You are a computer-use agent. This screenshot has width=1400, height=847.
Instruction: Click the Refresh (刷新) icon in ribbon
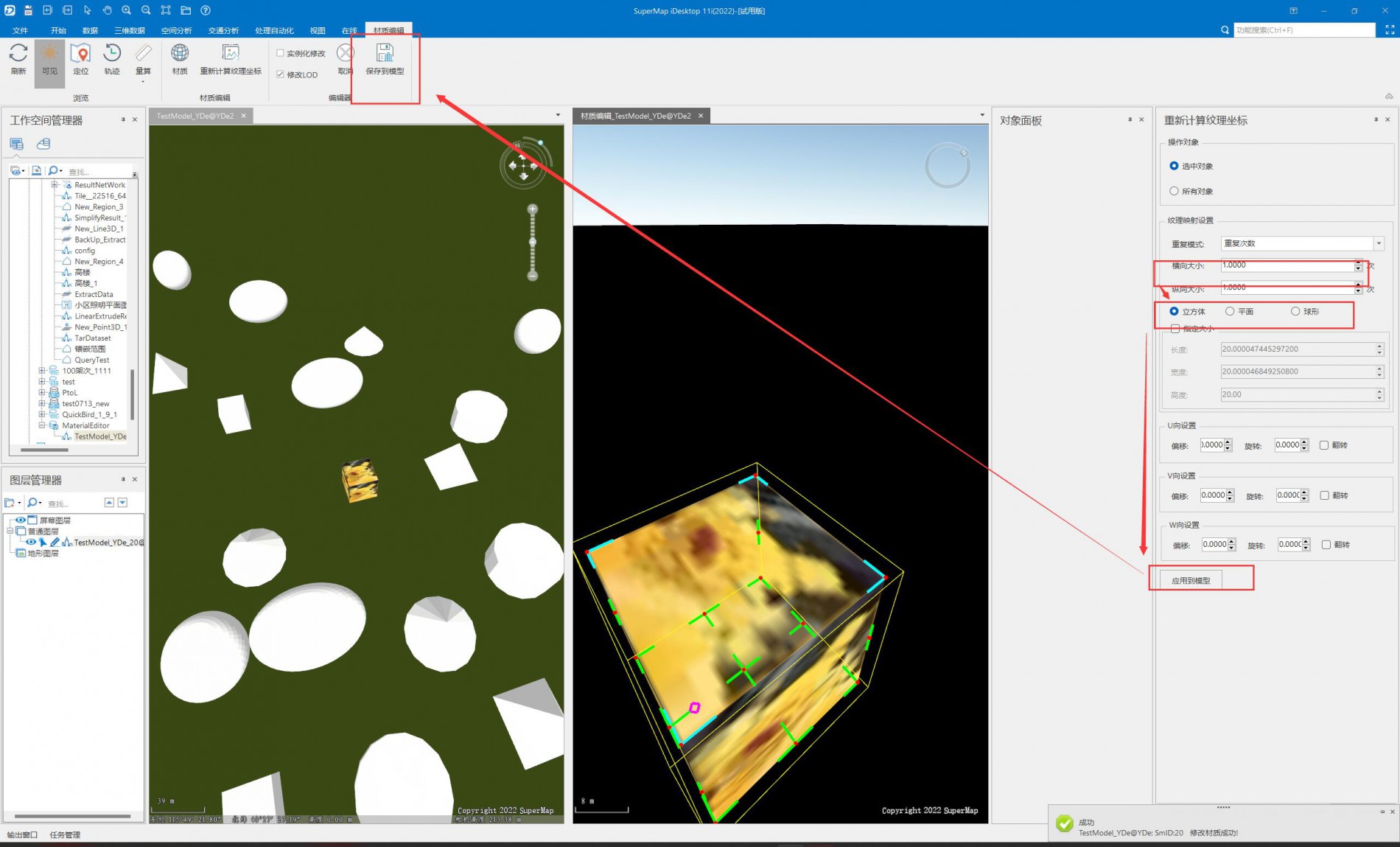(x=18, y=53)
